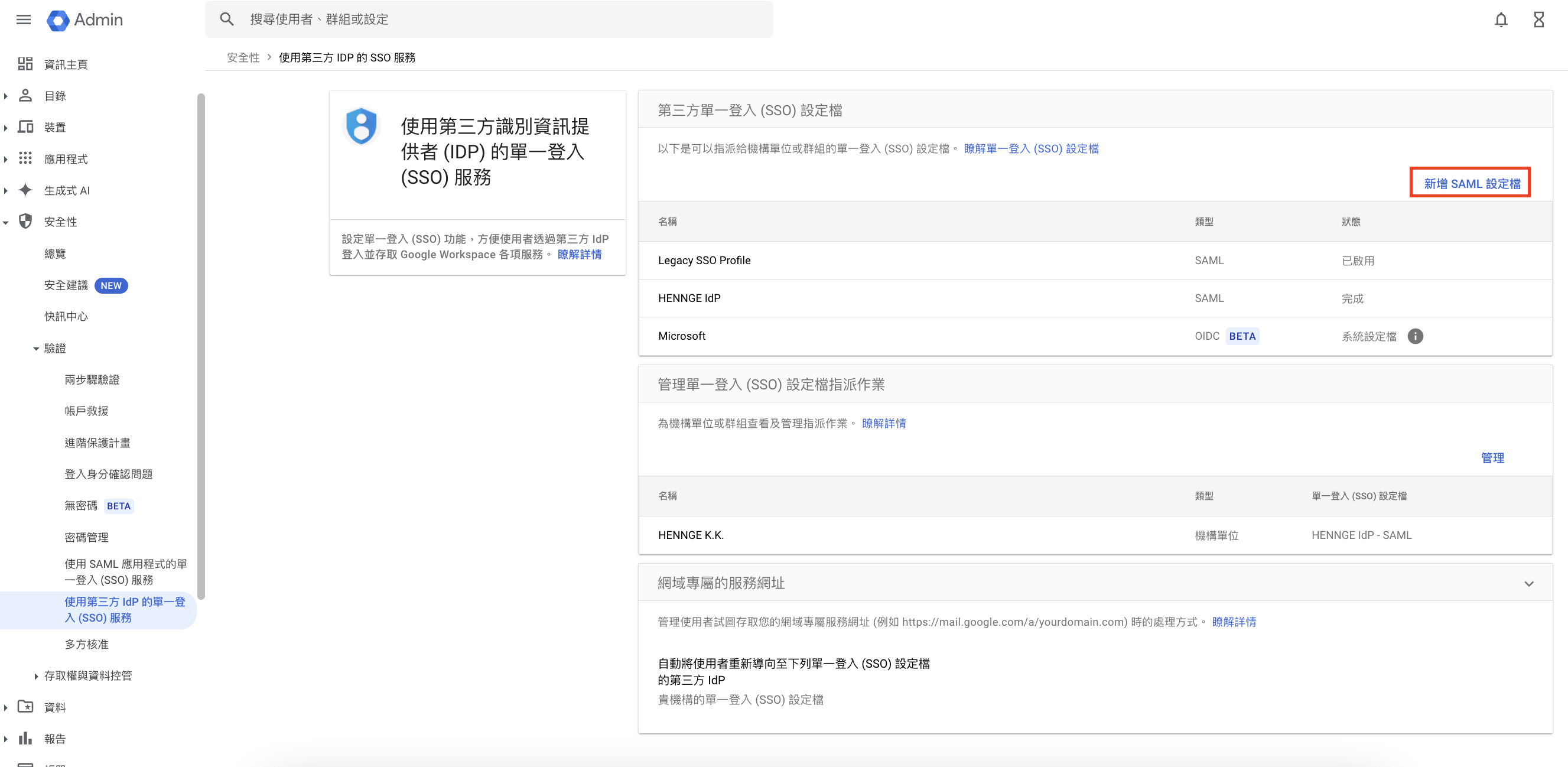Click the sidebar vertical scrollbar

[201, 346]
